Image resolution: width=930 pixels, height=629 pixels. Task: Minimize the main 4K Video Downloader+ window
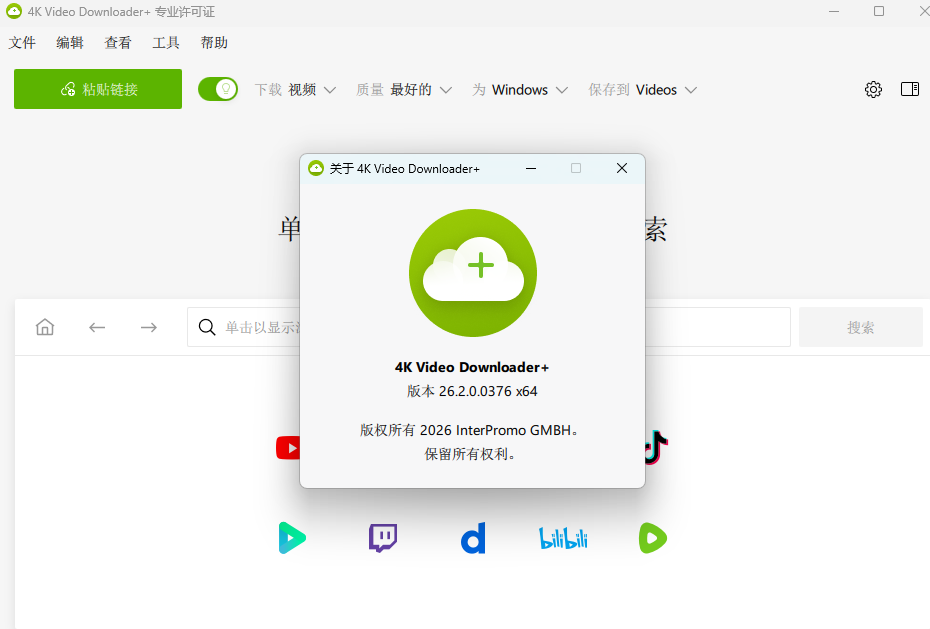[x=834, y=11]
